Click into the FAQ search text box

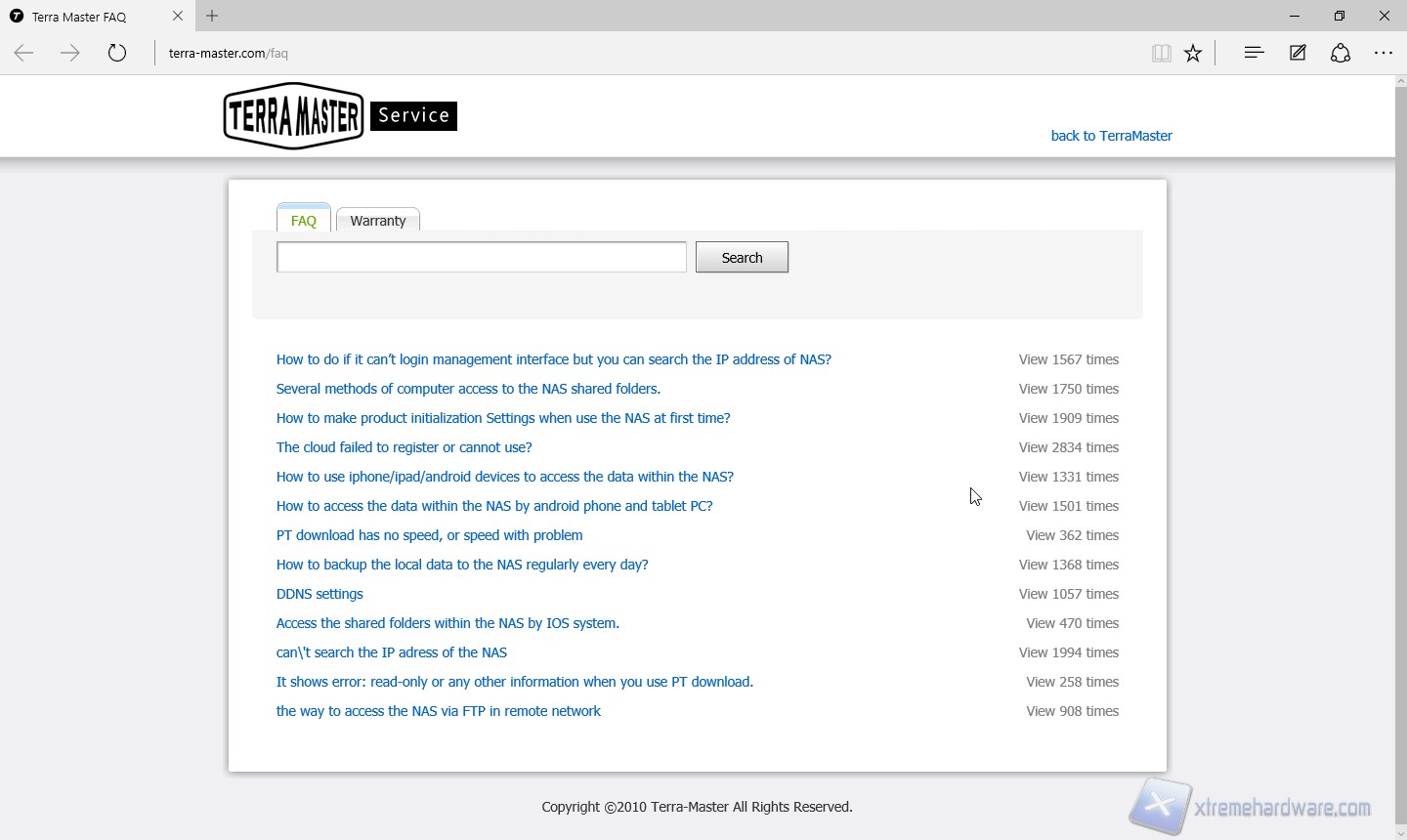pos(482,257)
